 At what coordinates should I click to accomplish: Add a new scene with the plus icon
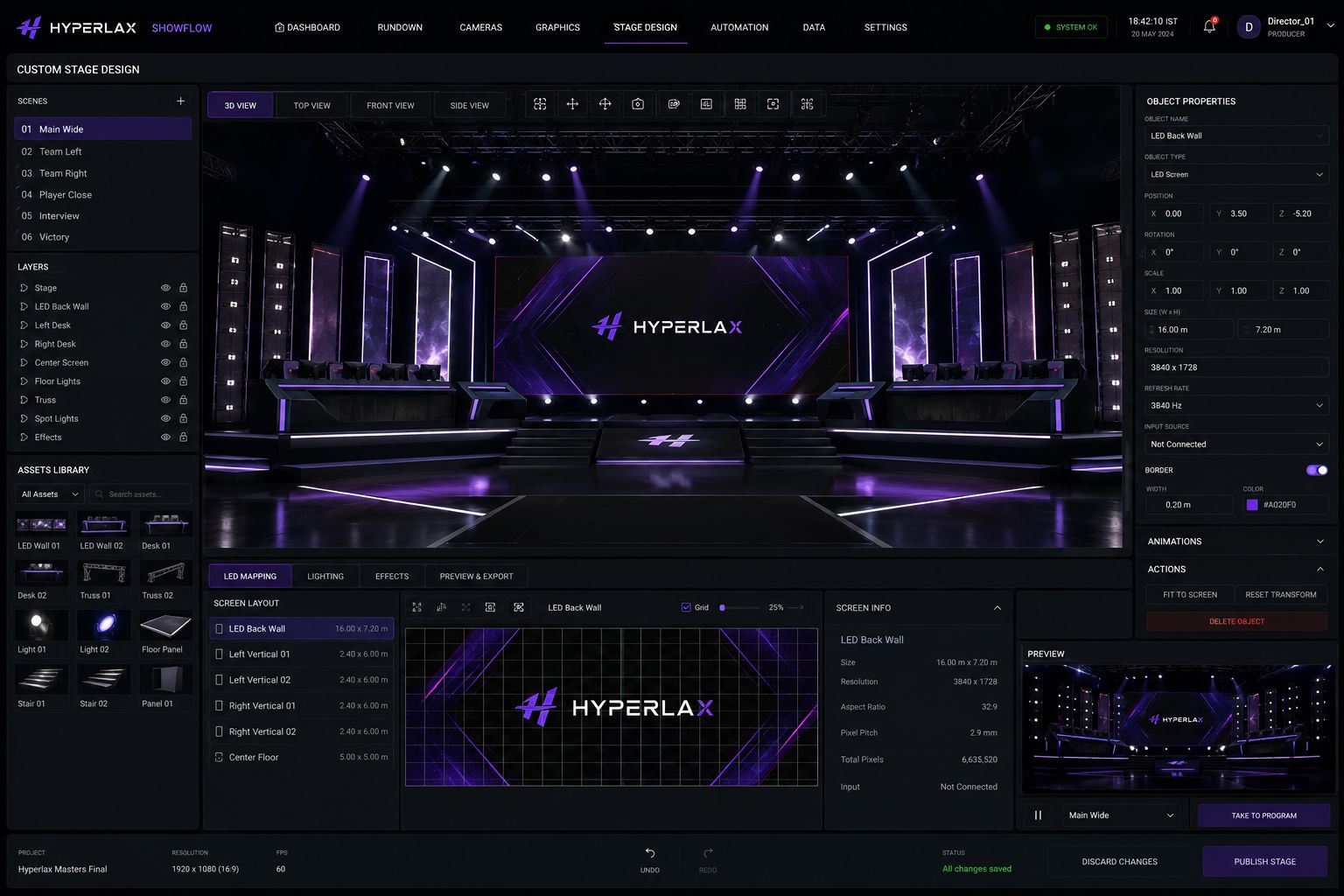[180, 101]
